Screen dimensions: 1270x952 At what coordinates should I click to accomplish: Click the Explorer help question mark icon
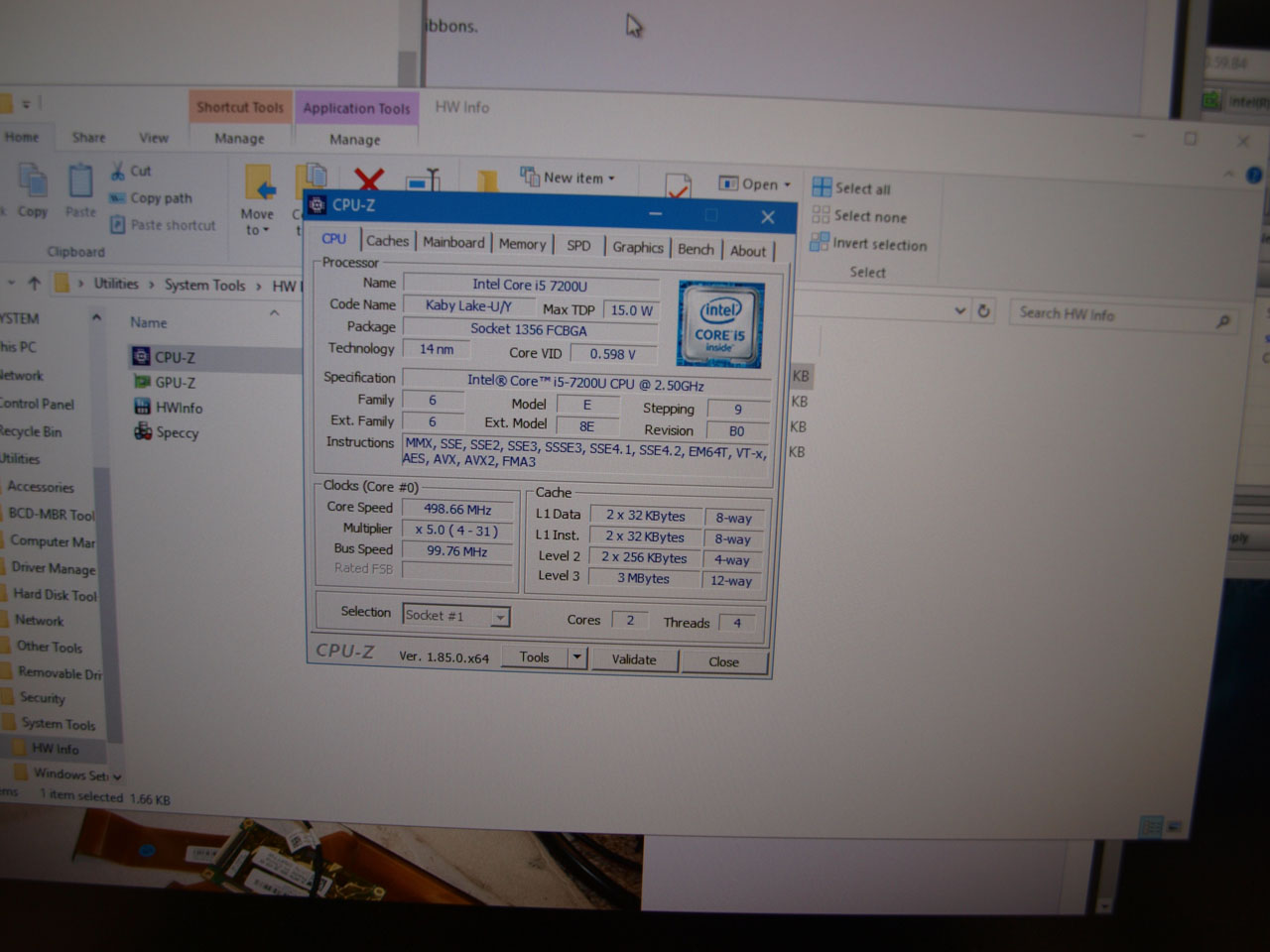click(1254, 176)
